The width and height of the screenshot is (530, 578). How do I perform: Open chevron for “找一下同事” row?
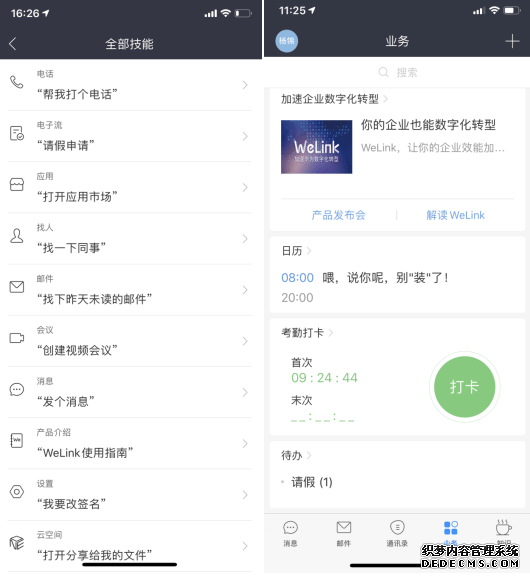coord(245,239)
